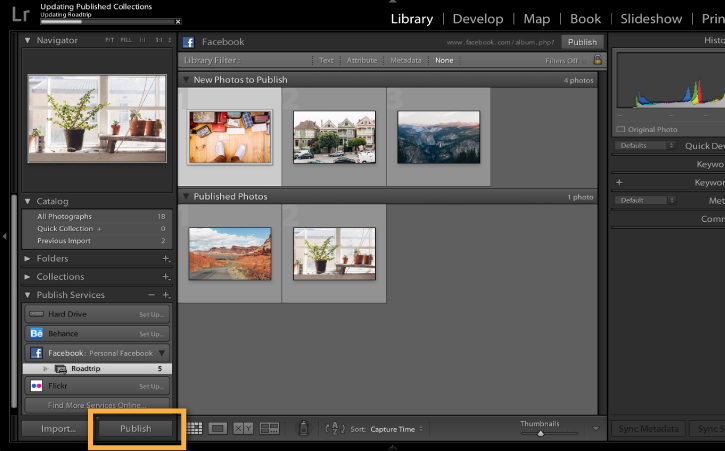
Task: Open toolbar options down arrow
Action: [x=596, y=429]
